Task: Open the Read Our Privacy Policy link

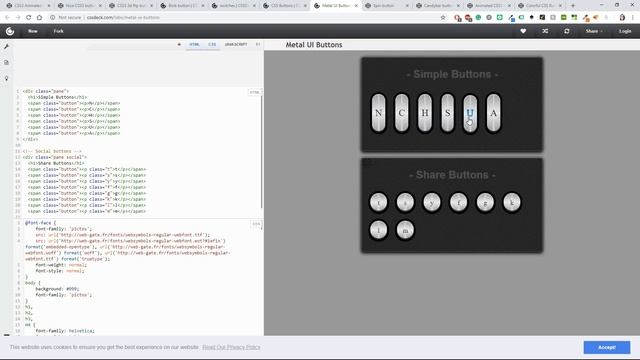Action: click(231, 347)
